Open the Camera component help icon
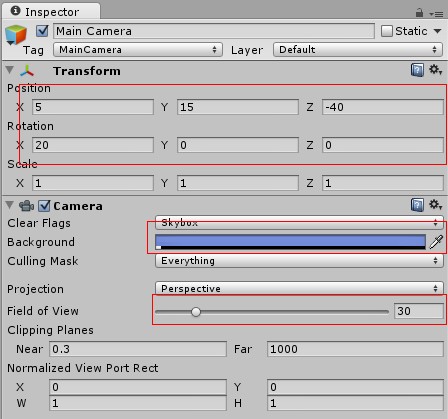This screenshot has height=419, width=448. [x=417, y=205]
